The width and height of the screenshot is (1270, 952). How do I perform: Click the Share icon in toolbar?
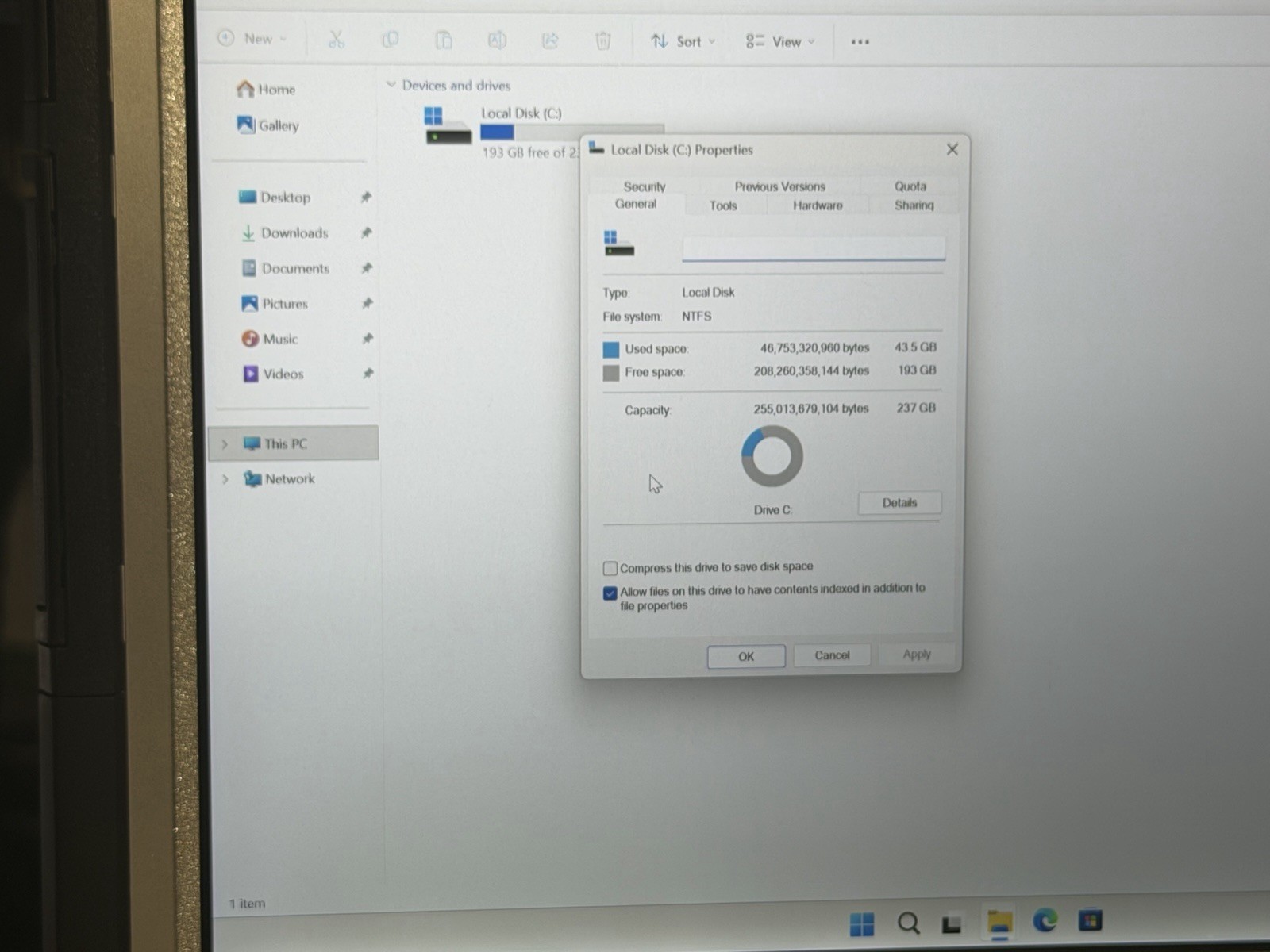550,40
